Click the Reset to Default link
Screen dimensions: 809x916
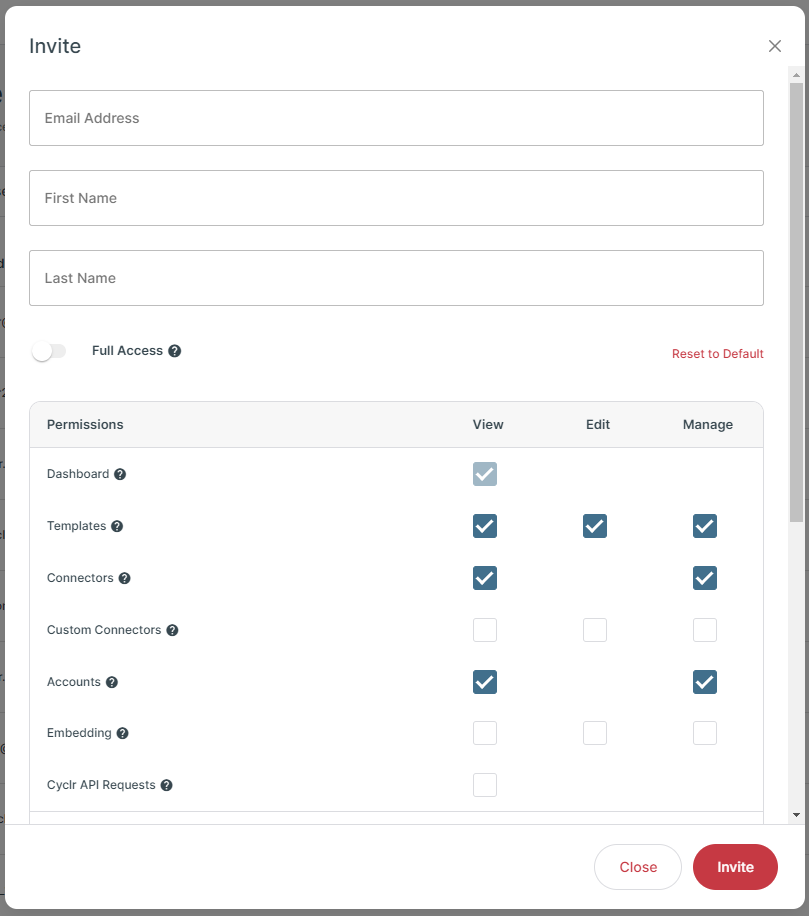point(717,353)
